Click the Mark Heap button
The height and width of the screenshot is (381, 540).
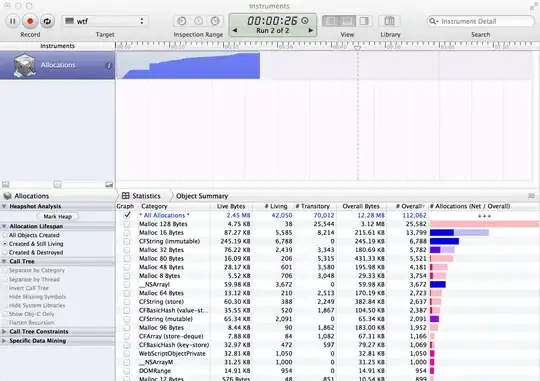[x=58, y=216]
